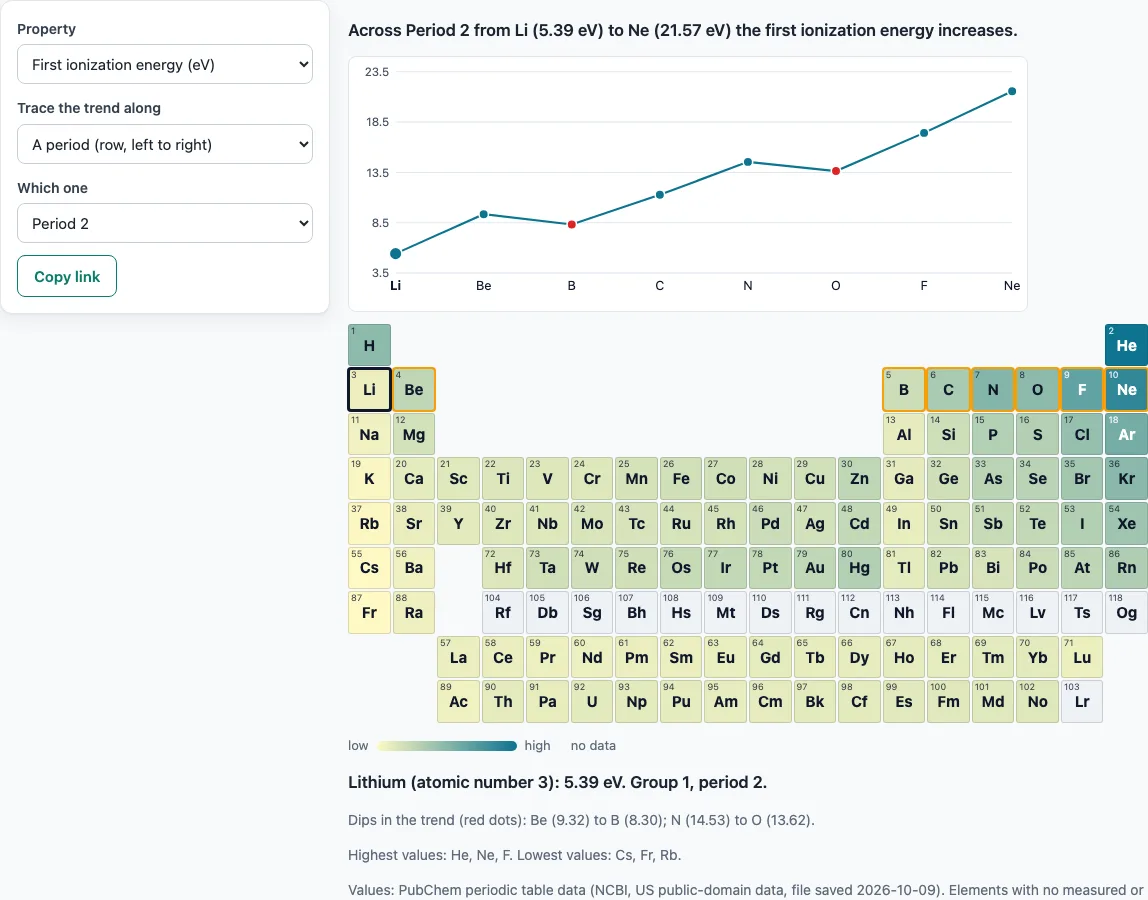Click the Copy link button
This screenshot has height=900, width=1148.
coord(67,276)
